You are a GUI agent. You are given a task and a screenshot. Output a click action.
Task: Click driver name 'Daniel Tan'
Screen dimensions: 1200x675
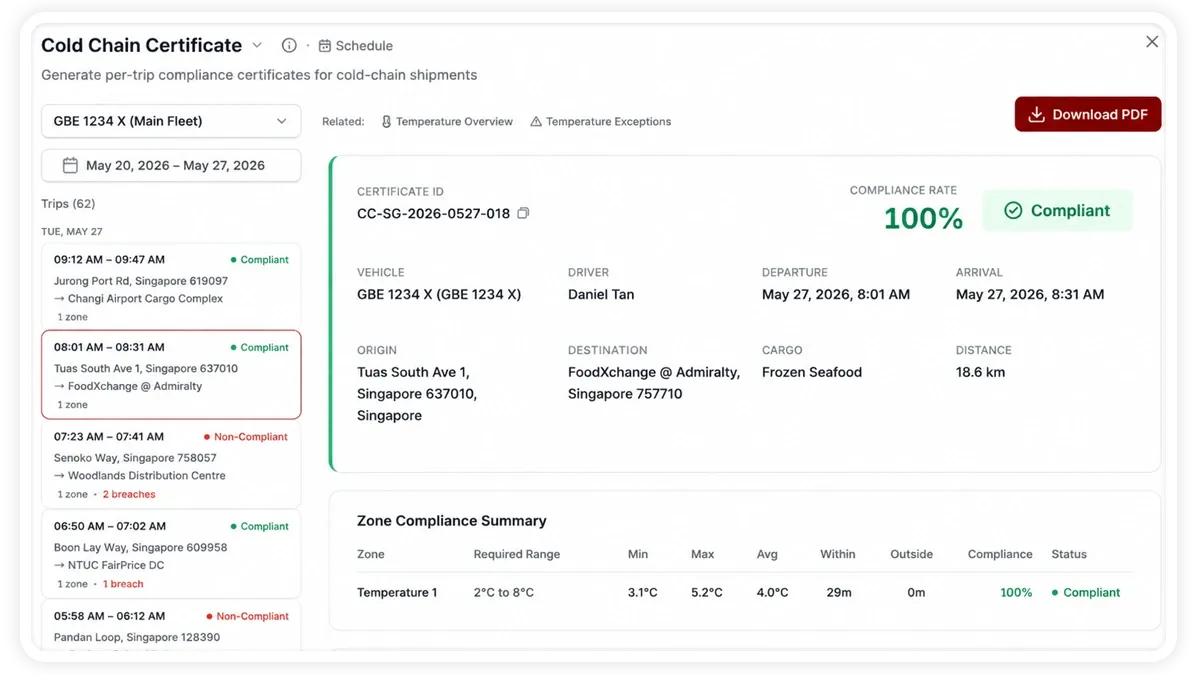coord(601,294)
